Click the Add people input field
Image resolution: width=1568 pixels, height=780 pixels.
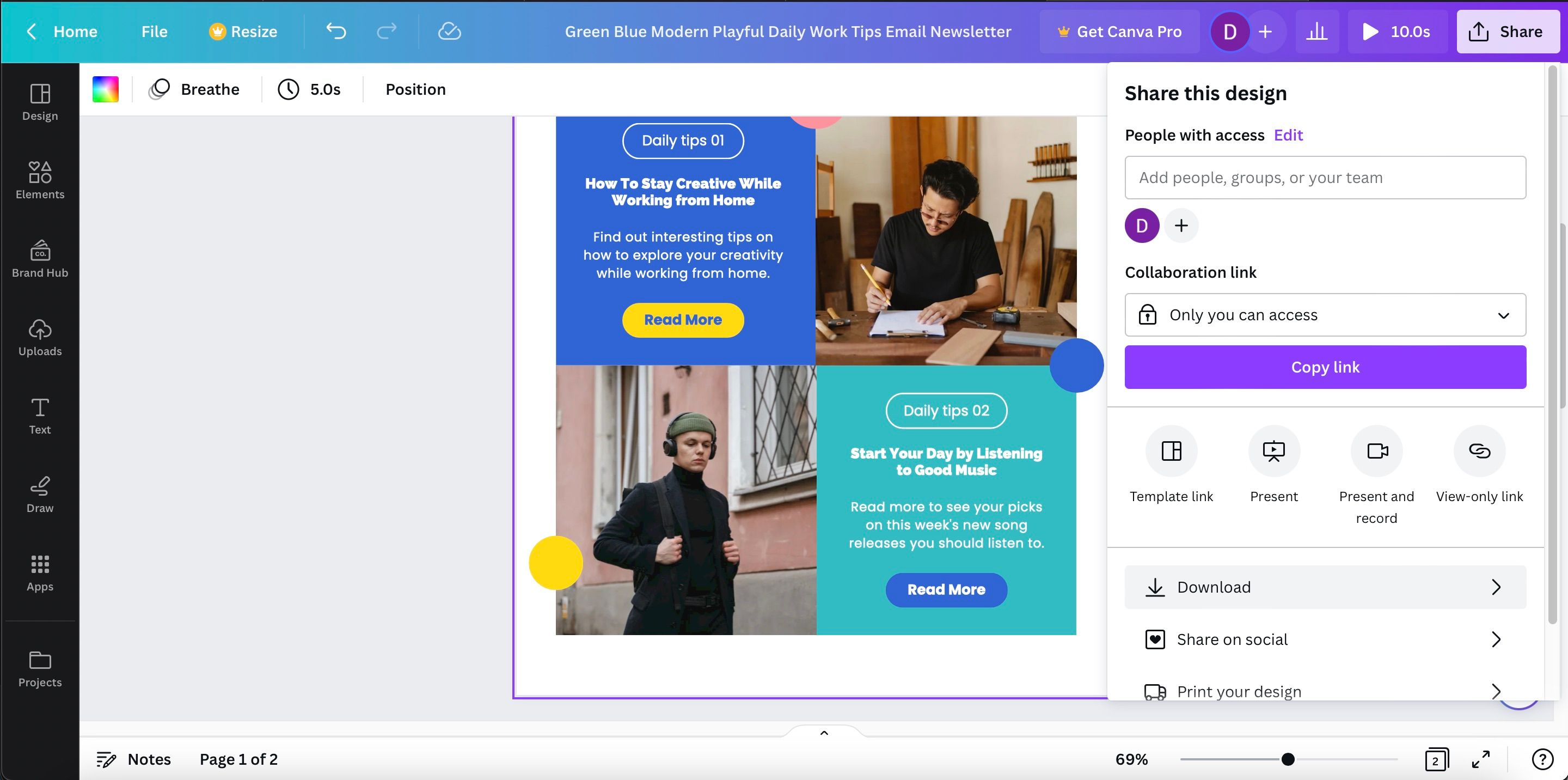[1325, 177]
